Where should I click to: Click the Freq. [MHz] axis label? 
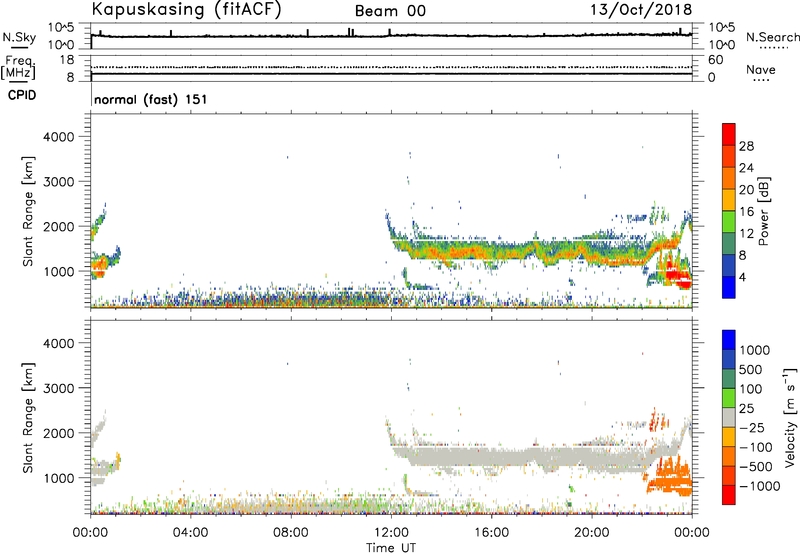pos(19,67)
